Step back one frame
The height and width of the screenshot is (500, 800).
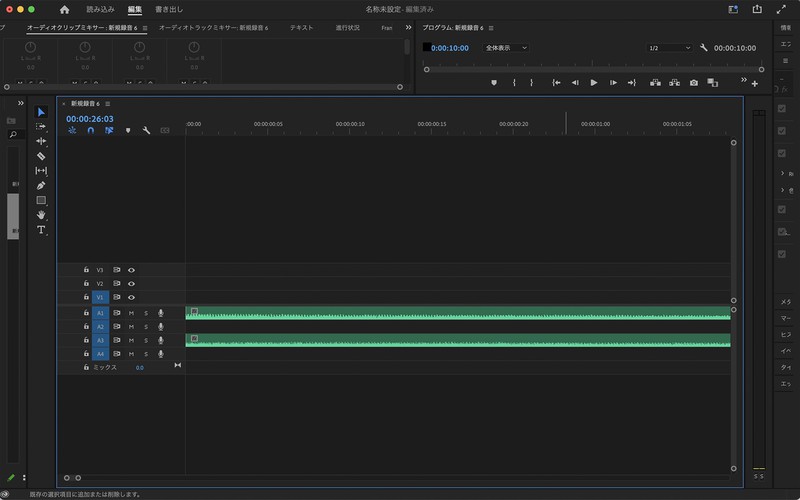(575, 83)
